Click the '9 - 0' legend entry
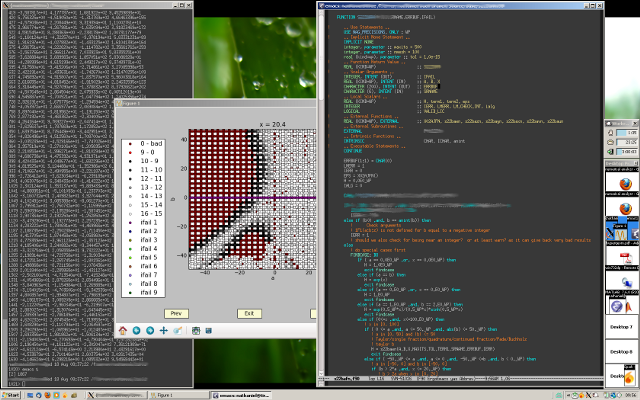The width and height of the screenshot is (640, 400). [147, 152]
